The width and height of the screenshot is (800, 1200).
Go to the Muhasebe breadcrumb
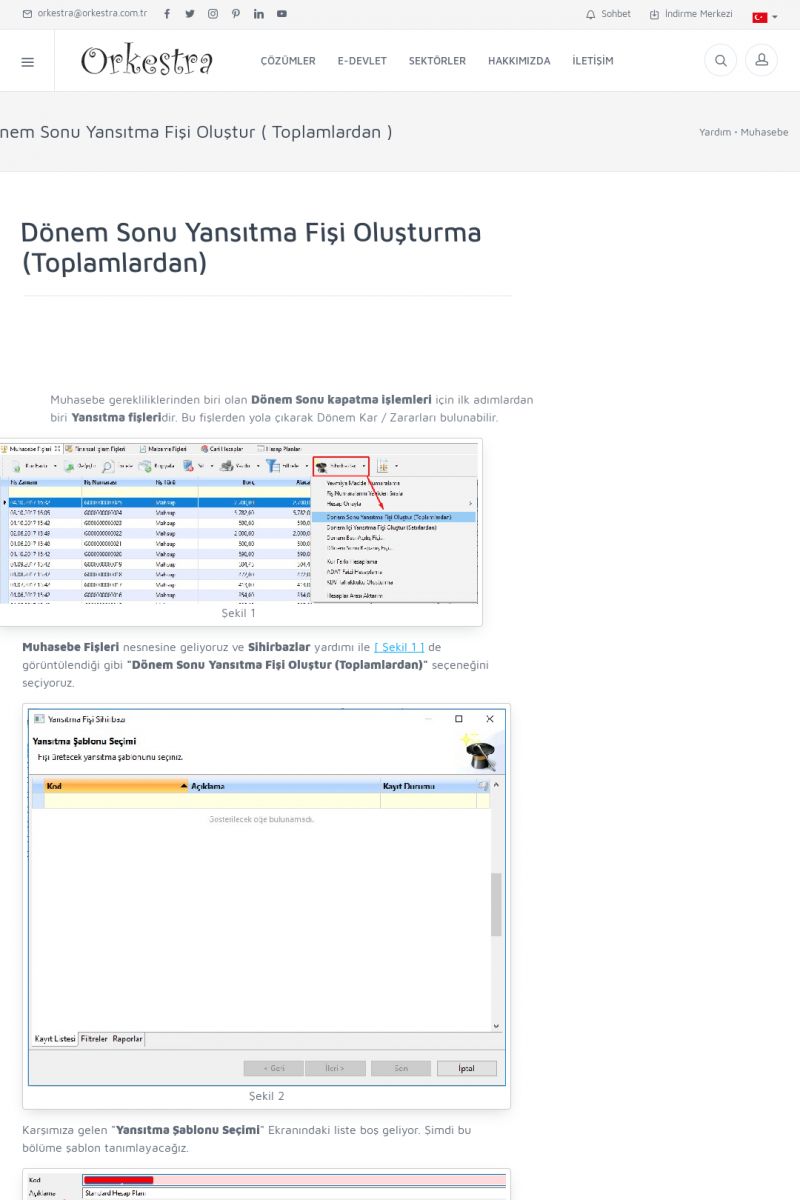[x=764, y=132]
